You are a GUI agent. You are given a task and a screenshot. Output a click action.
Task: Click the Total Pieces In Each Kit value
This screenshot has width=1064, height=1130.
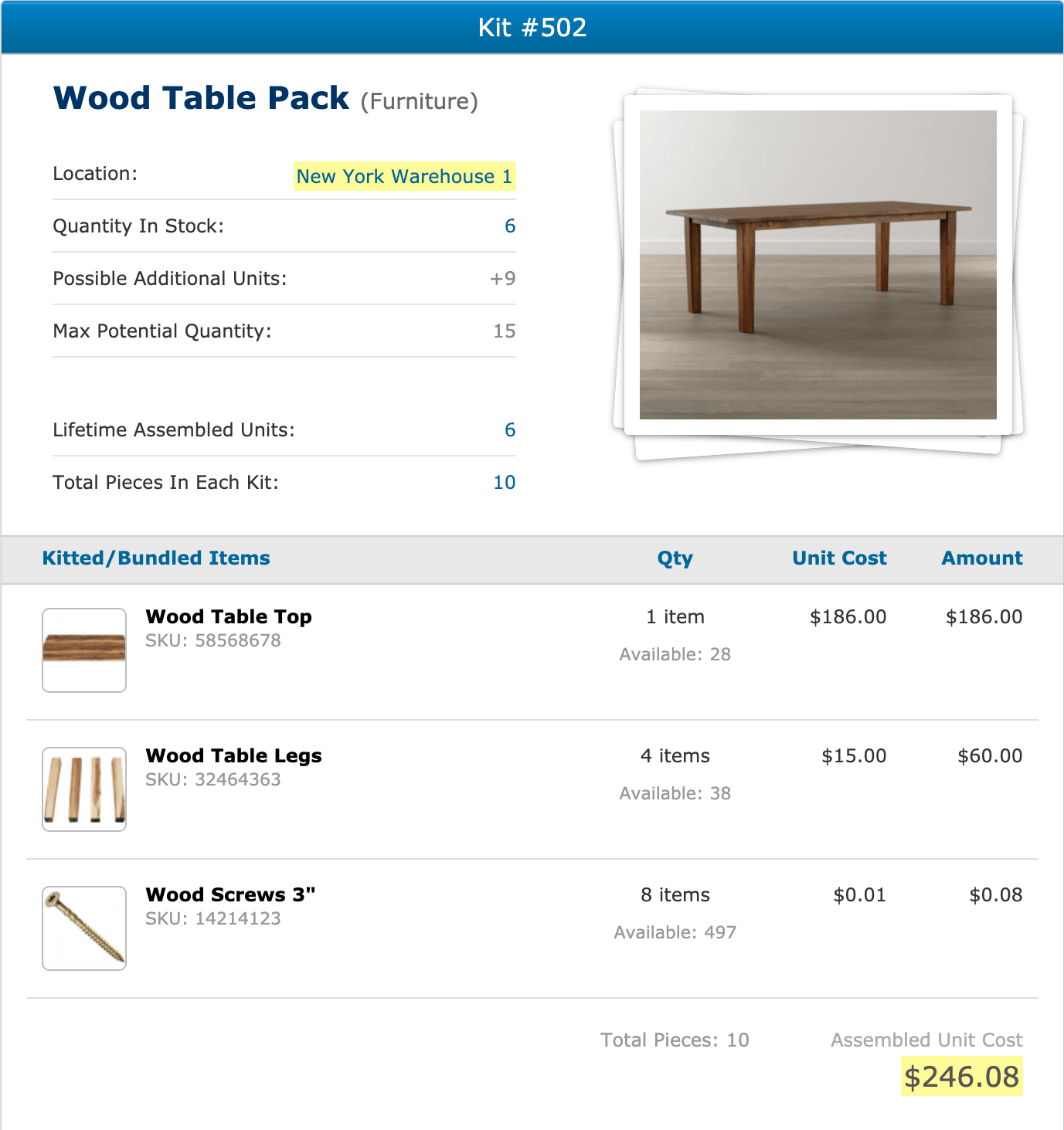(x=504, y=483)
